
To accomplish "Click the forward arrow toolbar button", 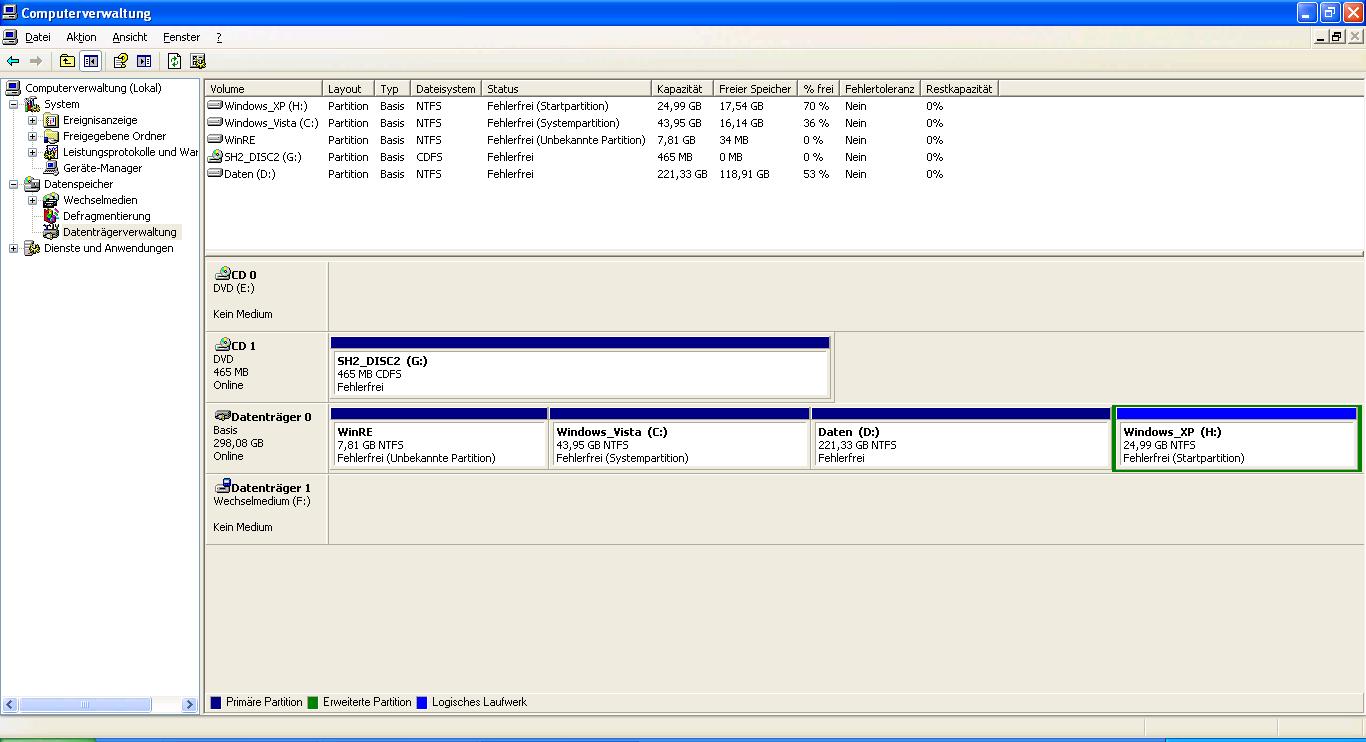I will 36,61.
